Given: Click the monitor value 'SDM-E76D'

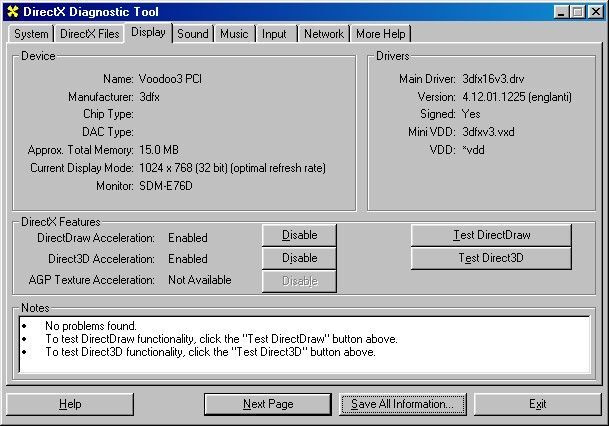Looking at the screenshot, I should (166, 186).
